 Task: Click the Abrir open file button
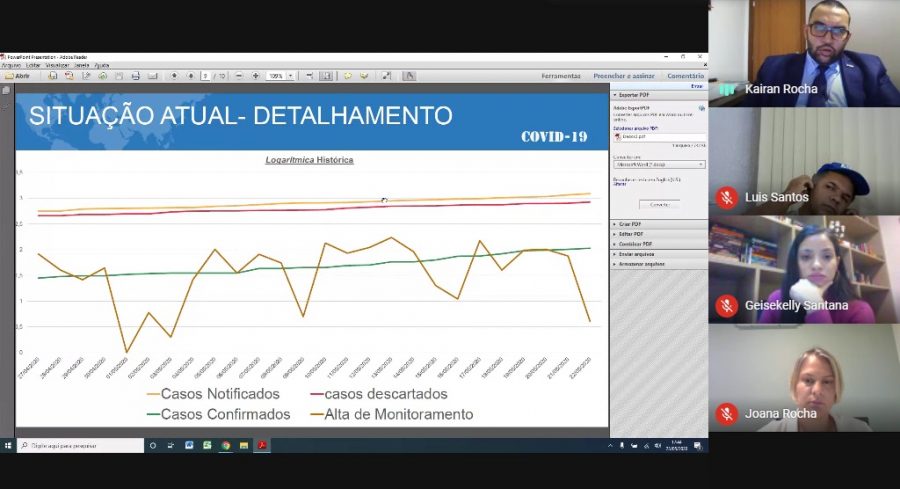(17, 76)
